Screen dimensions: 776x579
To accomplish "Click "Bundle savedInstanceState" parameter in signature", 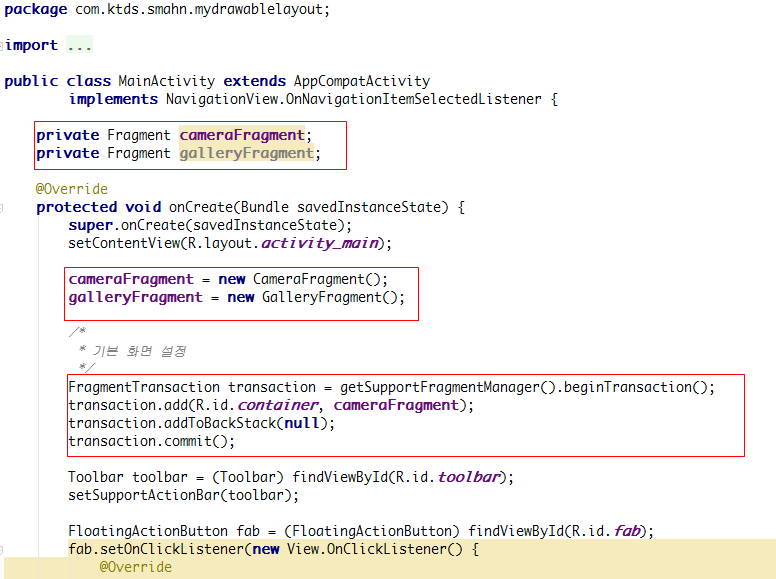I will click(341, 207).
